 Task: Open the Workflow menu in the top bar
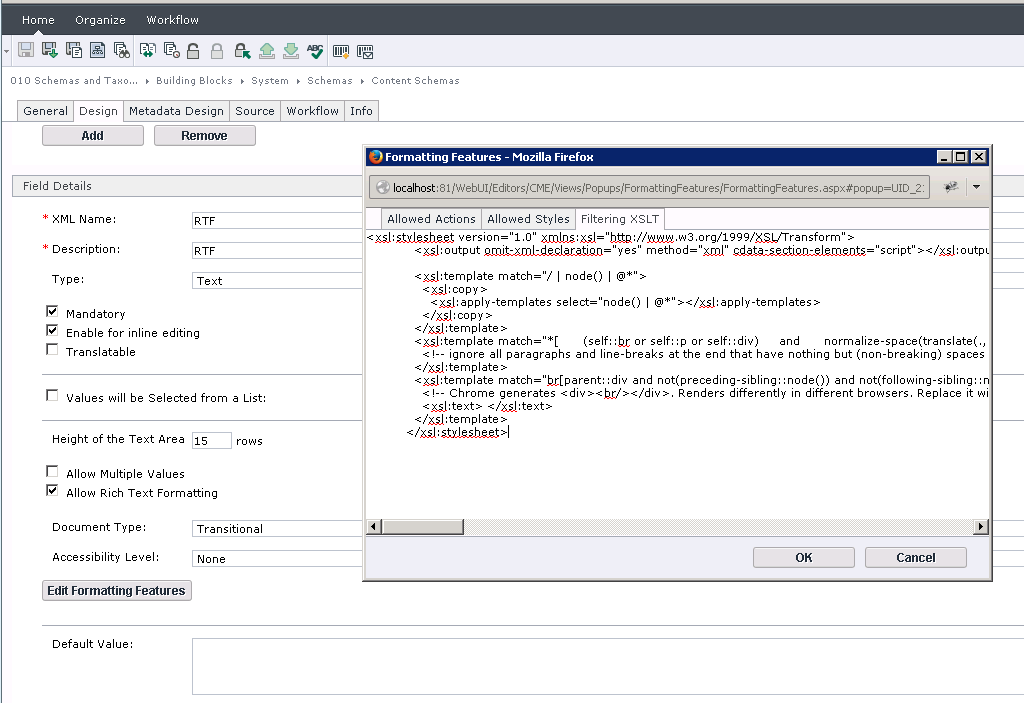[172, 19]
